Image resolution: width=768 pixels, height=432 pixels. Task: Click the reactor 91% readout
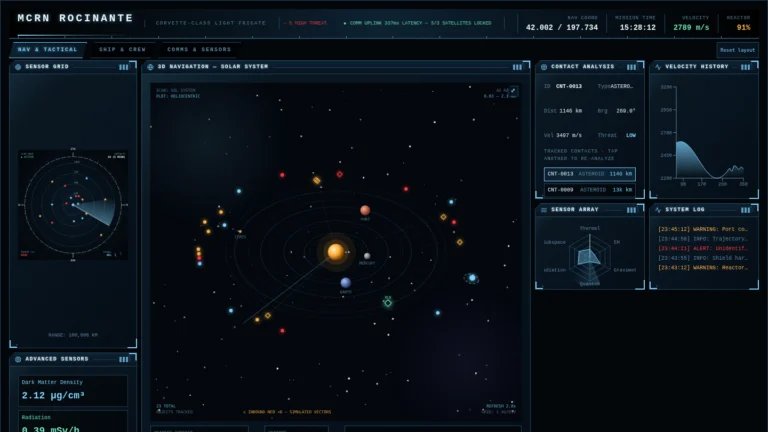pyautogui.click(x=744, y=27)
